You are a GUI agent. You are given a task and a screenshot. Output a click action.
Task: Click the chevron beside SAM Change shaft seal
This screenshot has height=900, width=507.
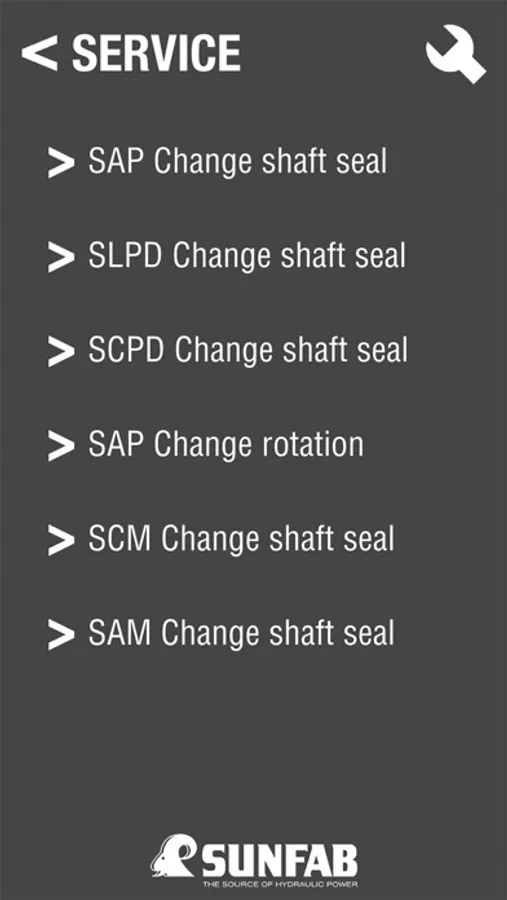61,635
